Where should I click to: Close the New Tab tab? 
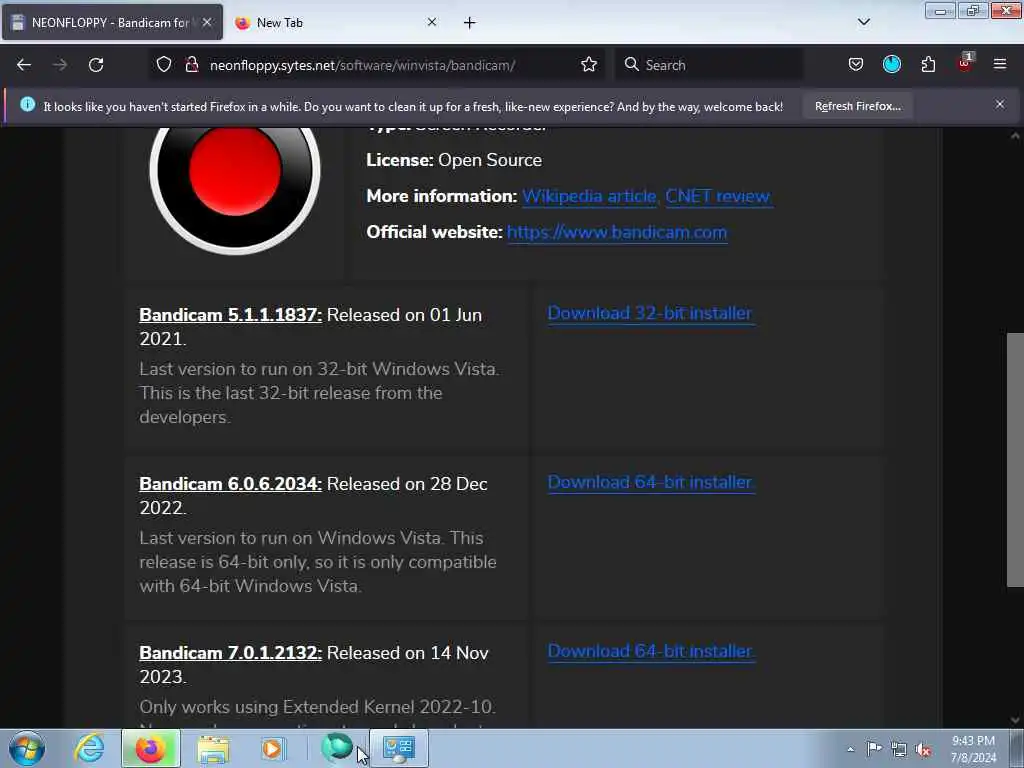point(432,22)
